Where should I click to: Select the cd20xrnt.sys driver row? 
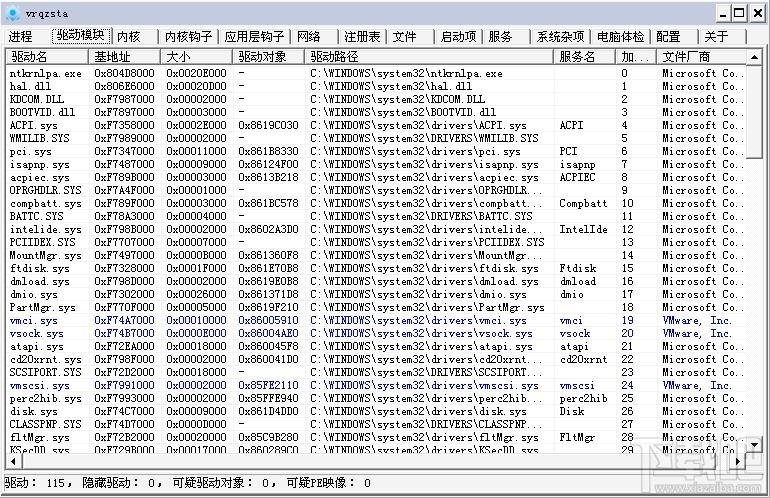point(376,360)
